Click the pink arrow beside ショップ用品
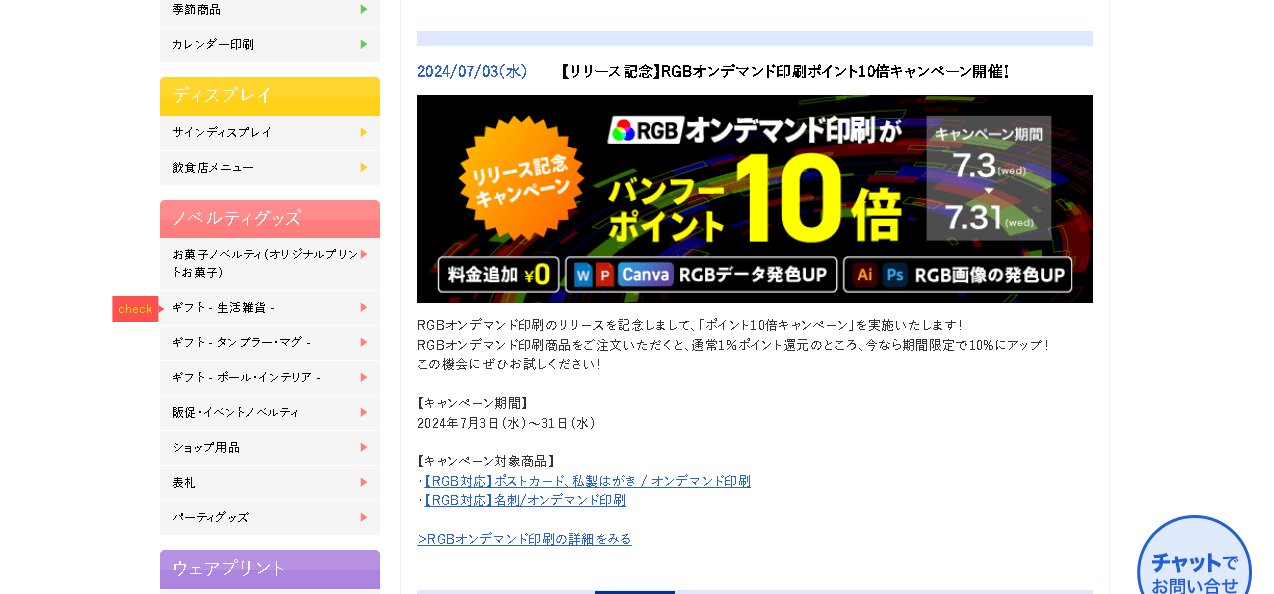Image resolution: width=1274 pixels, height=594 pixels. 364,447
